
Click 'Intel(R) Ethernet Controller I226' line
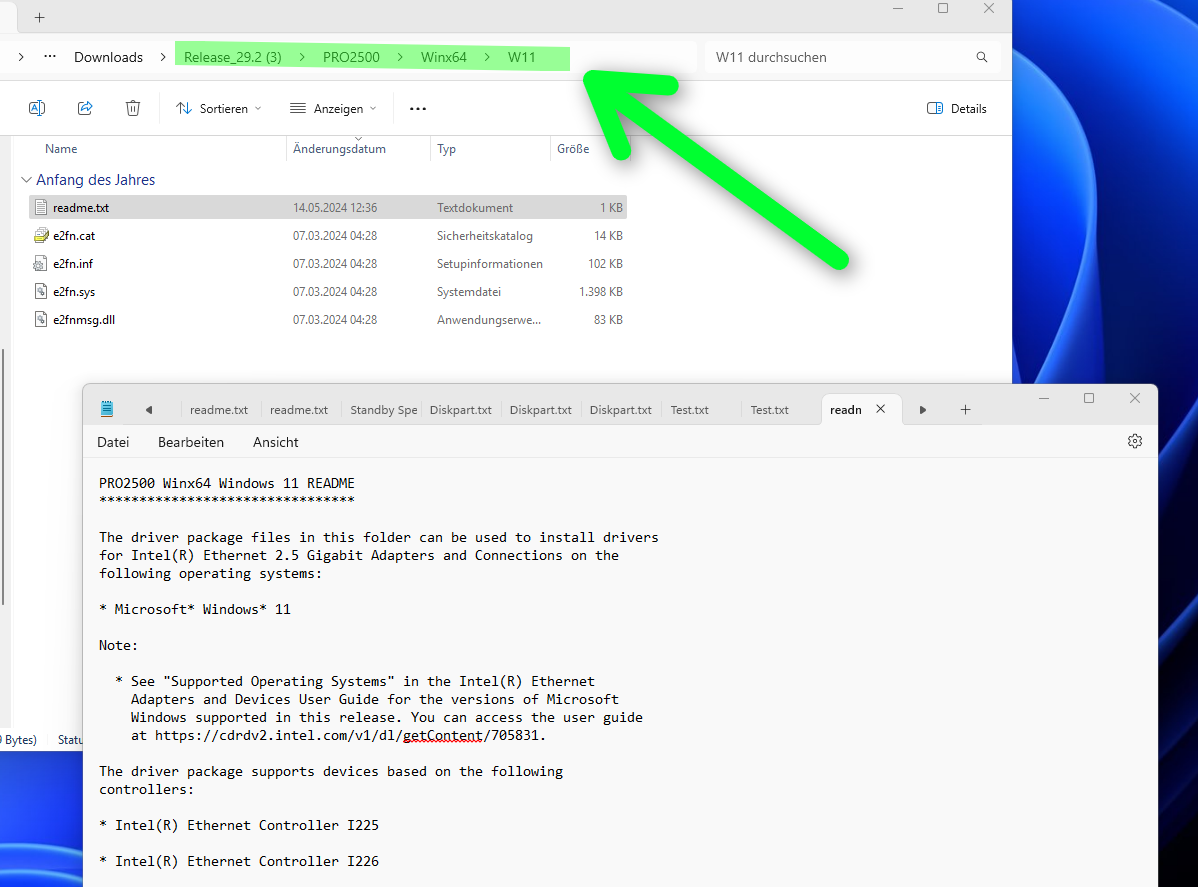pyautogui.click(x=247, y=862)
